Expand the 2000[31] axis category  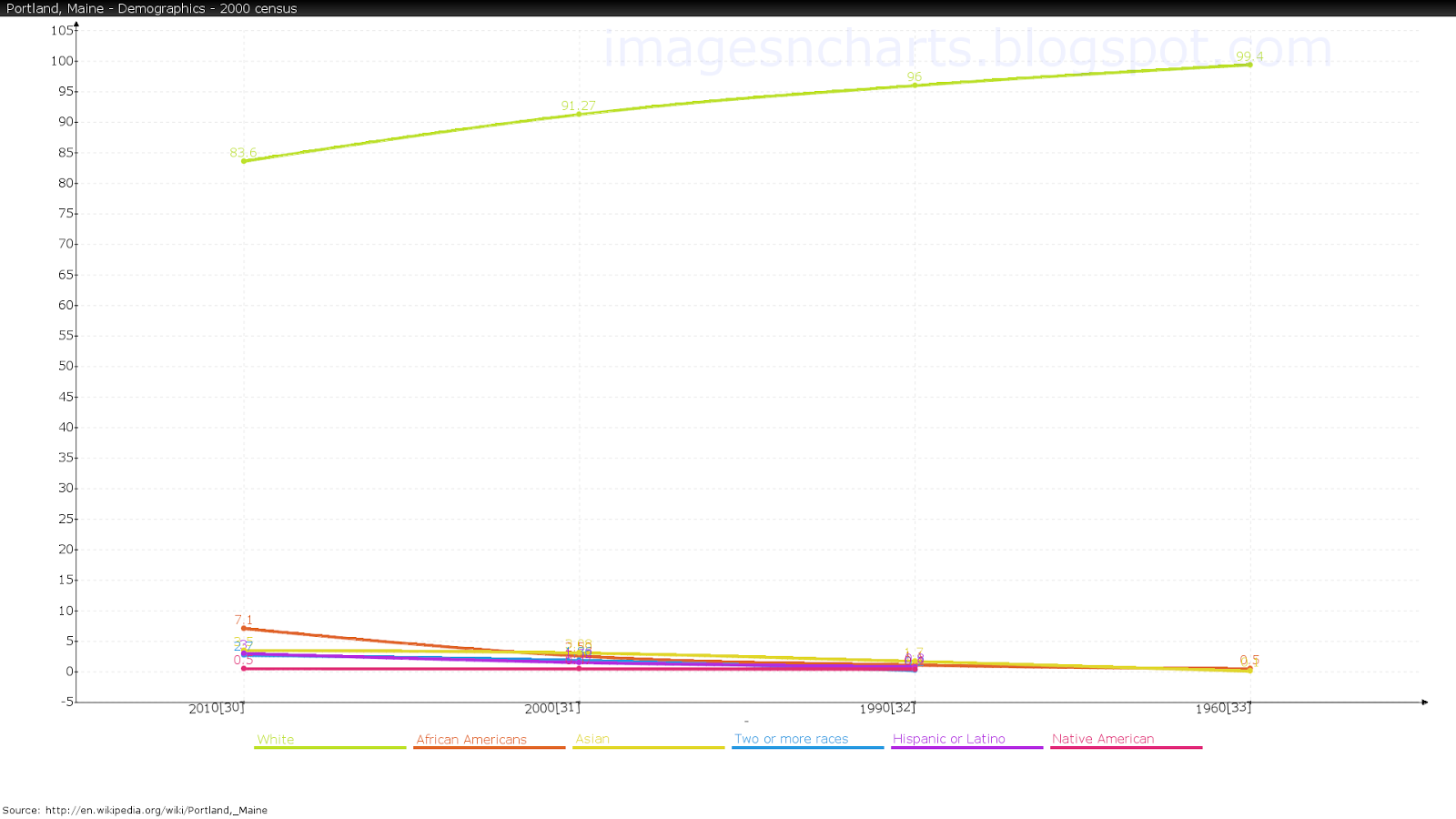click(x=553, y=707)
